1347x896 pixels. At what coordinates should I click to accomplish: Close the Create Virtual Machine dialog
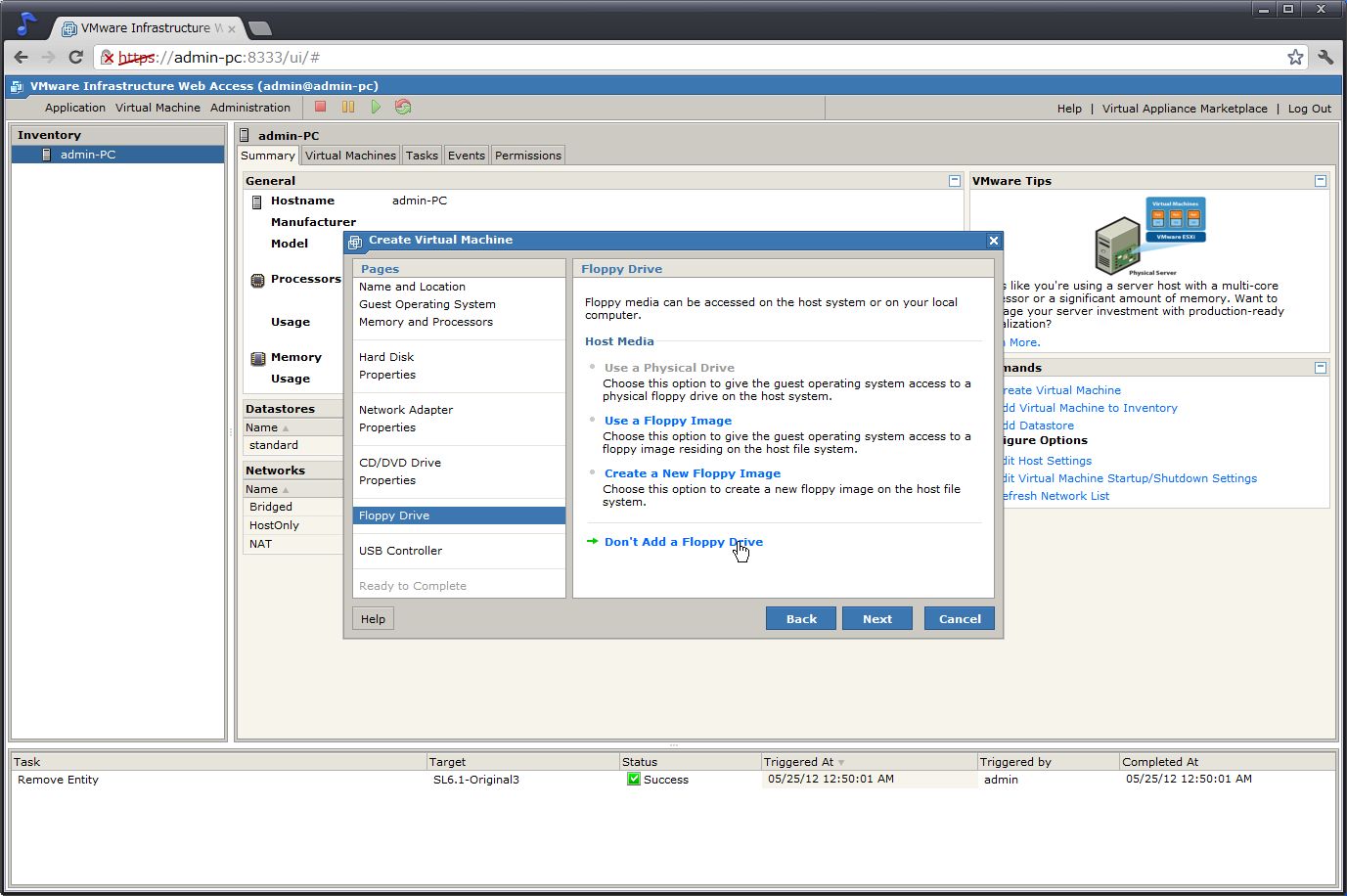994,241
